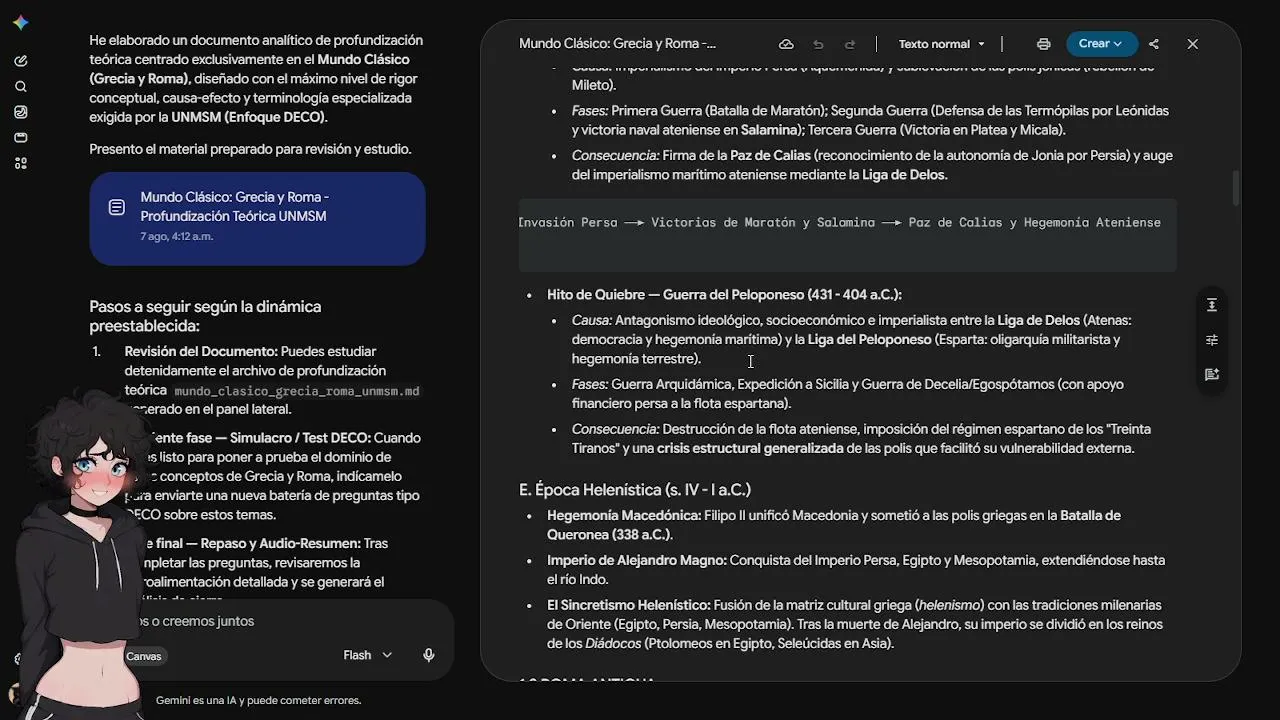Open the Mundo Clásico document card
Screen dimensions: 1280x720
[257, 218]
